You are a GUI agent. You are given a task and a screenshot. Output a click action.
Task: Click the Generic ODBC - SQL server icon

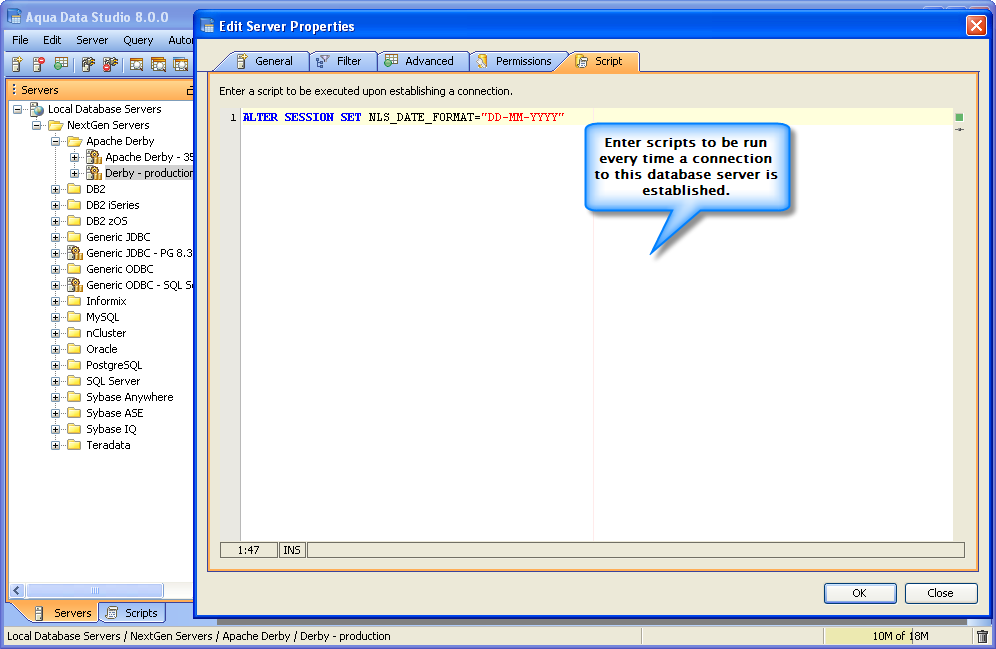pyautogui.click(x=75, y=284)
